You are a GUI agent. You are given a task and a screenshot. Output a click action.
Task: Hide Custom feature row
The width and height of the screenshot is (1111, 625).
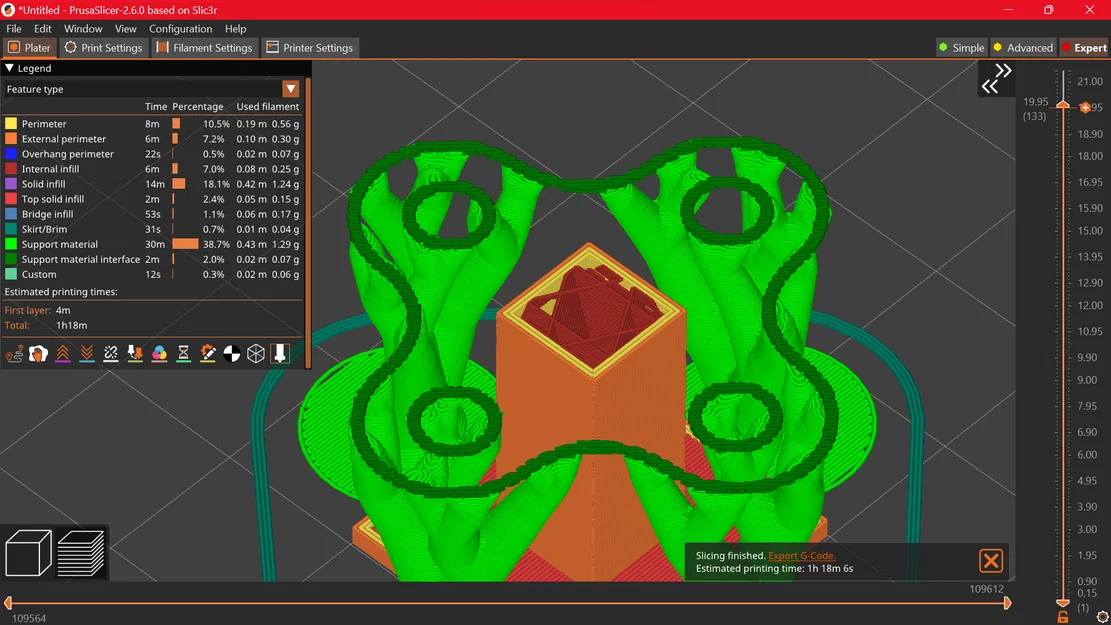[152, 274]
